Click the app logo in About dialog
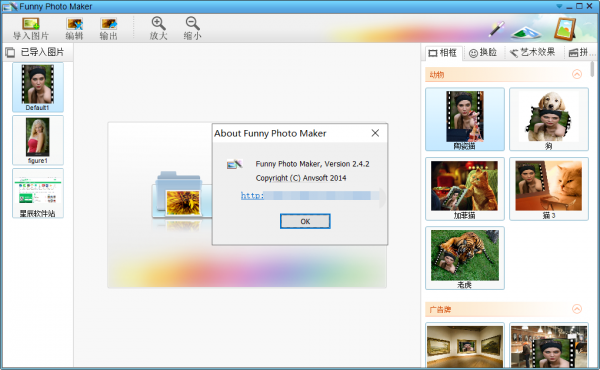The image size is (600, 370). coord(235,164)
